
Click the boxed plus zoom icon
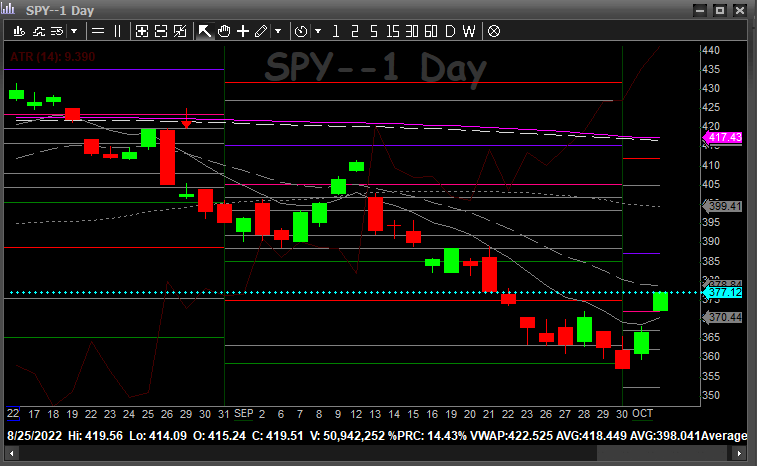pos(142,31)
